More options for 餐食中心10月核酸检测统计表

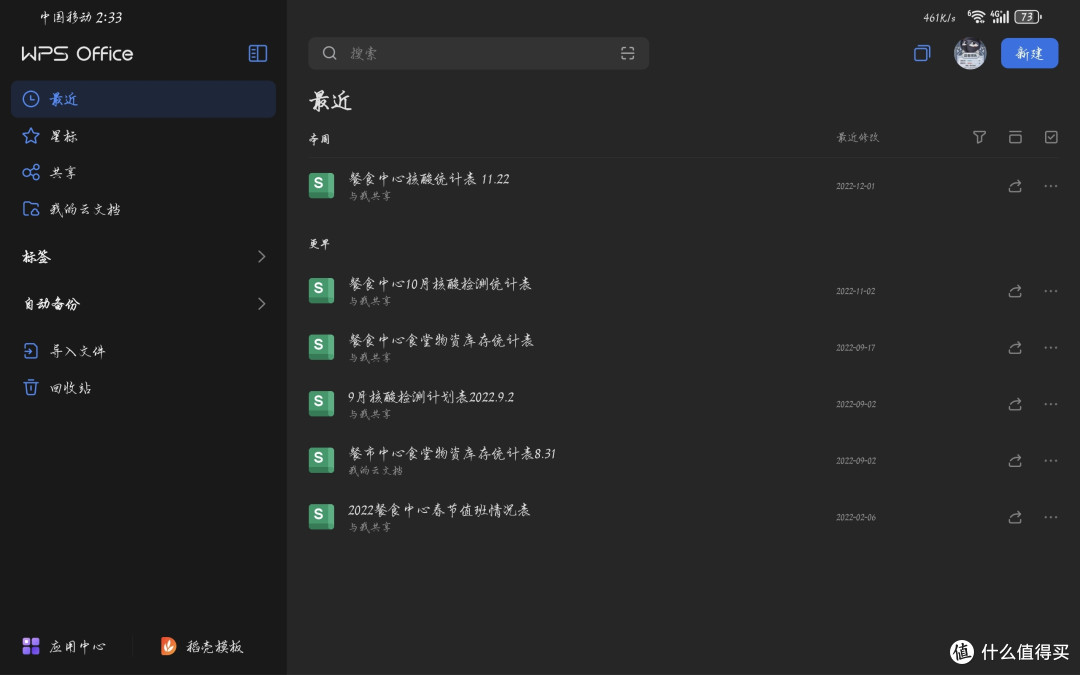[1050, 291]
